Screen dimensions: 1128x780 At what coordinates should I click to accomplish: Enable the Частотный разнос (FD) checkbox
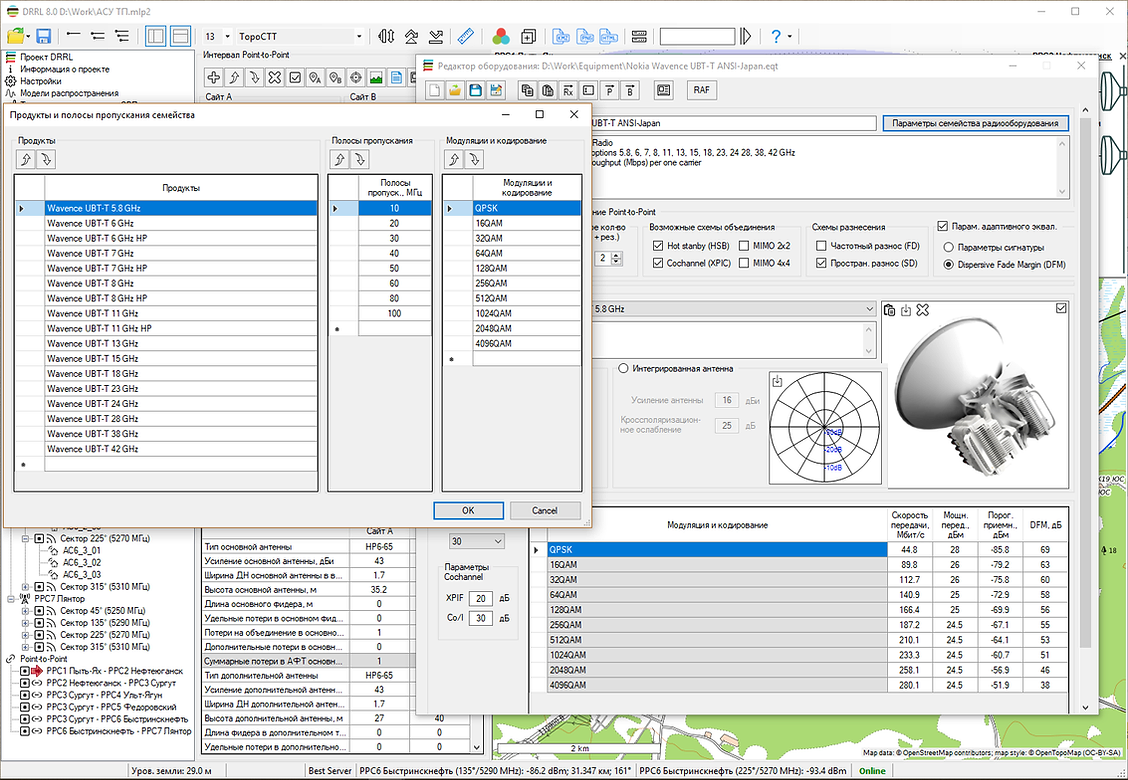(x=821, y=246)
